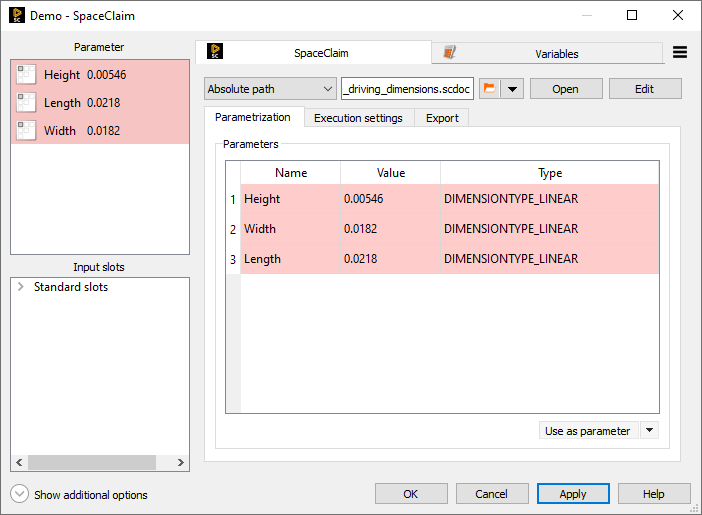The width and height of the screenshot is (702, 515).
Task: Click the Variables tab calculator icon
Action: tap(449, 52)
